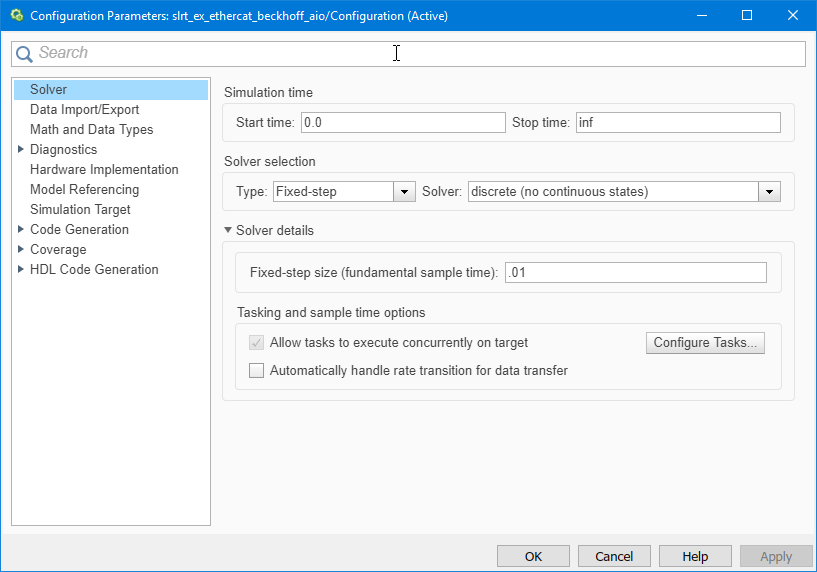Expand the Code Generation tree node
817x572 pixels.
[x=20, y=230]
